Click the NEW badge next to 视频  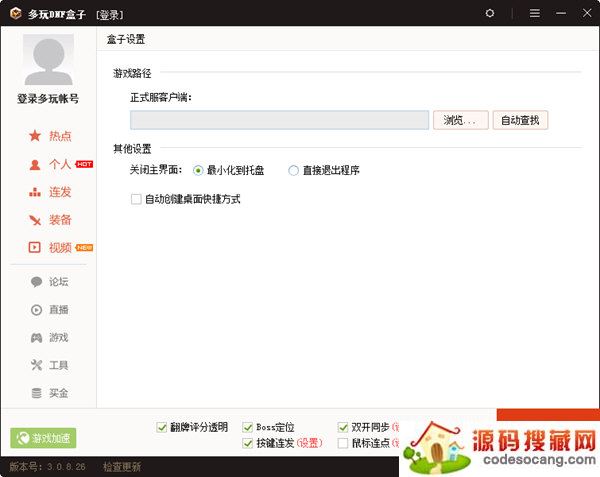click(84, 247)
